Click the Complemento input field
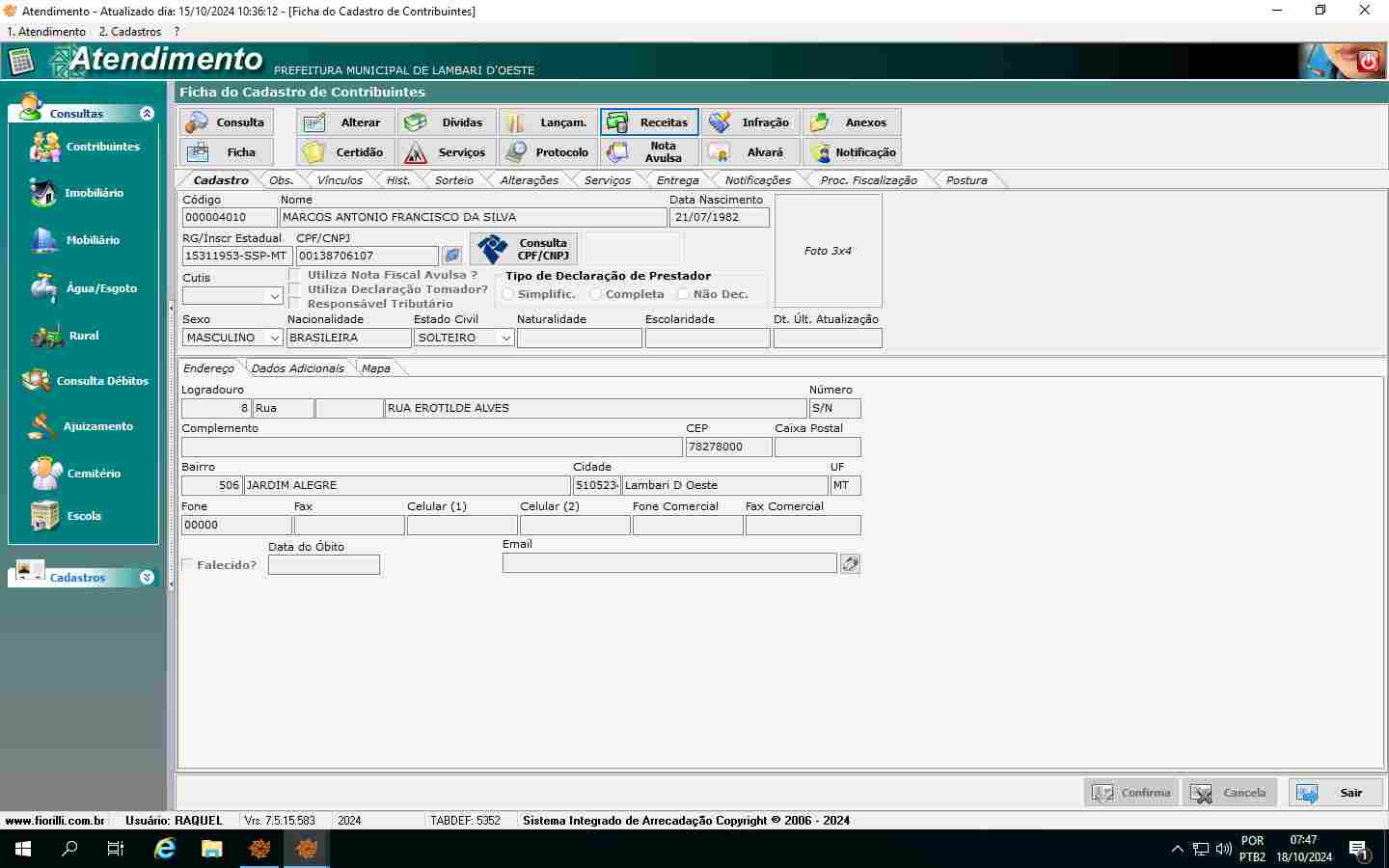 pyautogui.click(x=431, y=448)
